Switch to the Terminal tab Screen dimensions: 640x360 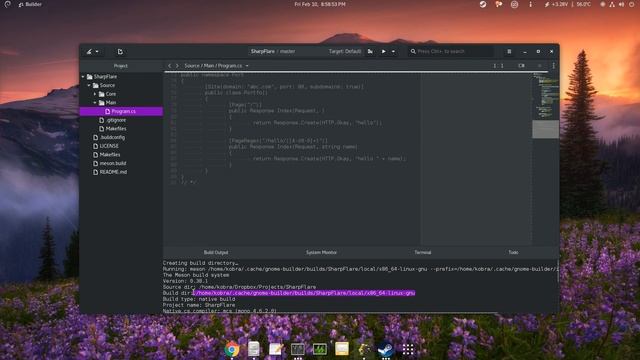click(423, 252)
